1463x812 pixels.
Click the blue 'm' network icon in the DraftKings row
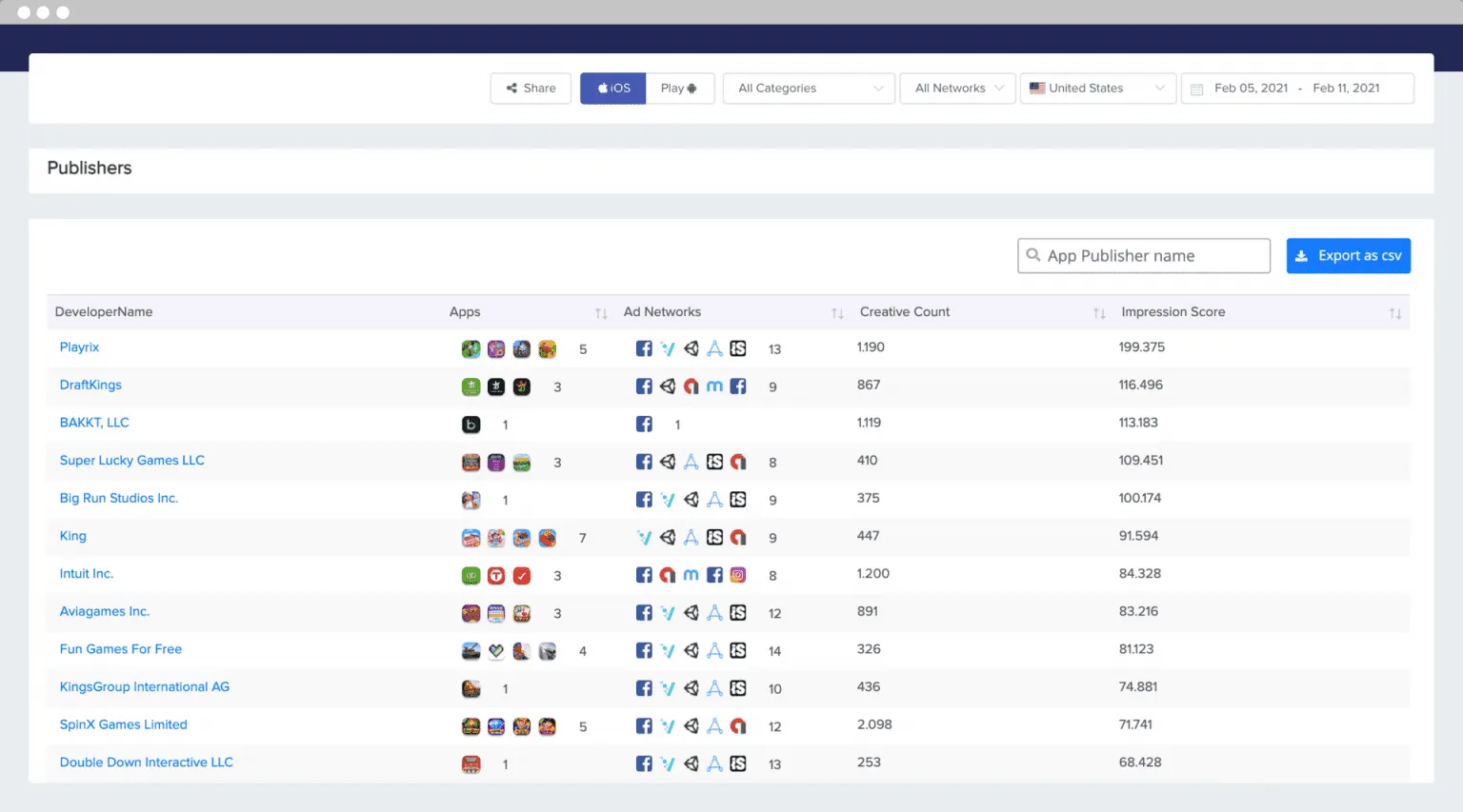(714, 386)
